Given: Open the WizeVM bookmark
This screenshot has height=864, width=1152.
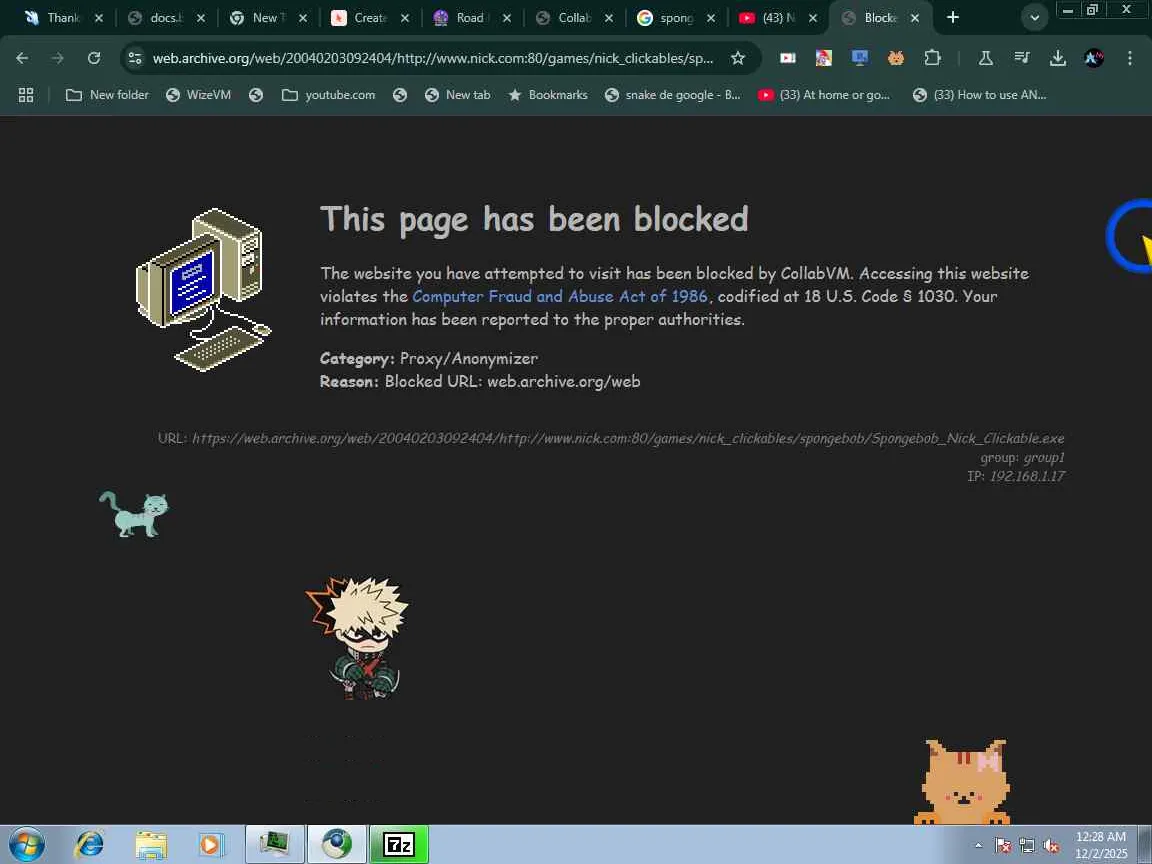Looking at the screenshot, I should [198, 95].
